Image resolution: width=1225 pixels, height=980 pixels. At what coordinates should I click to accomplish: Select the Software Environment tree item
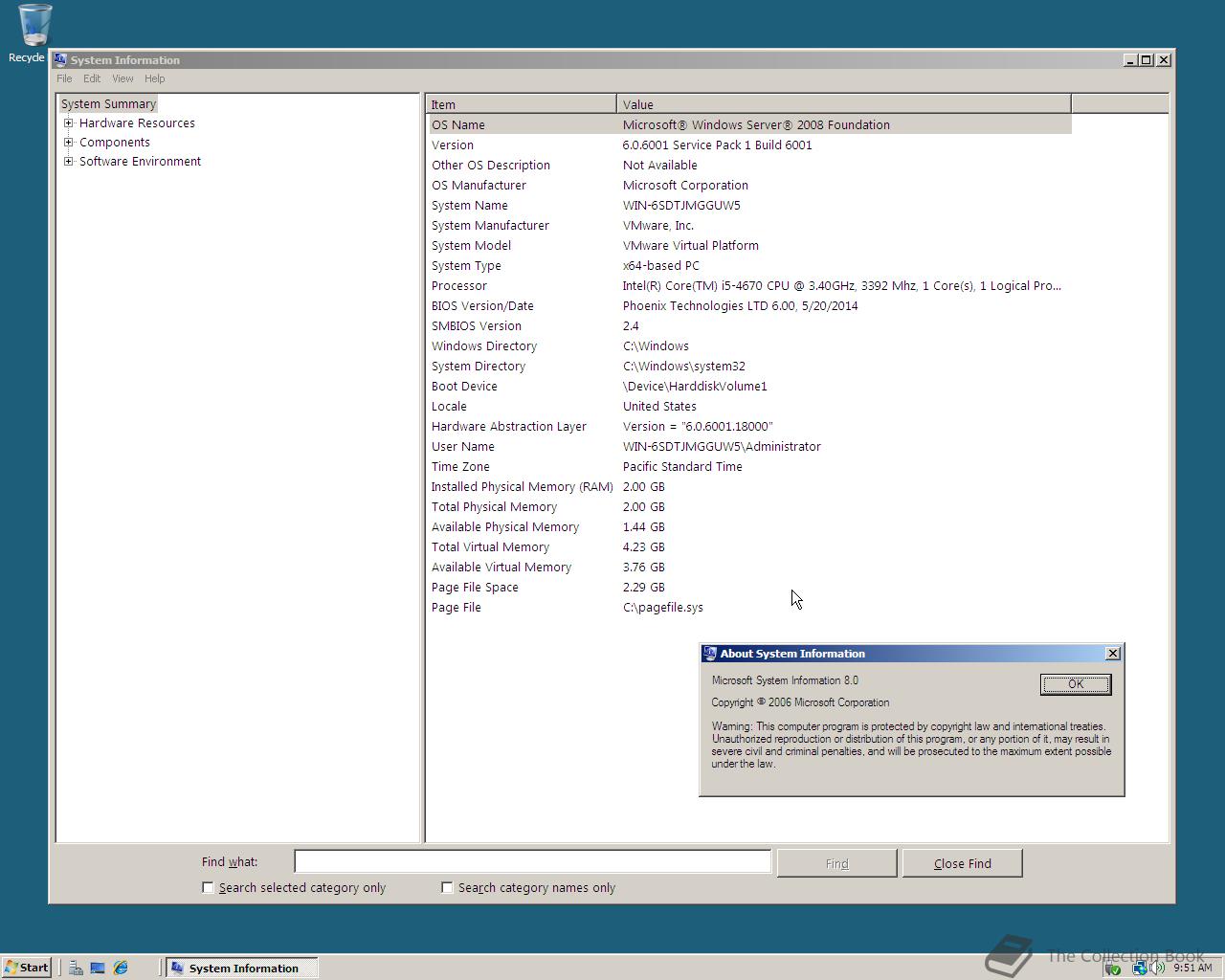coord(140,161)
